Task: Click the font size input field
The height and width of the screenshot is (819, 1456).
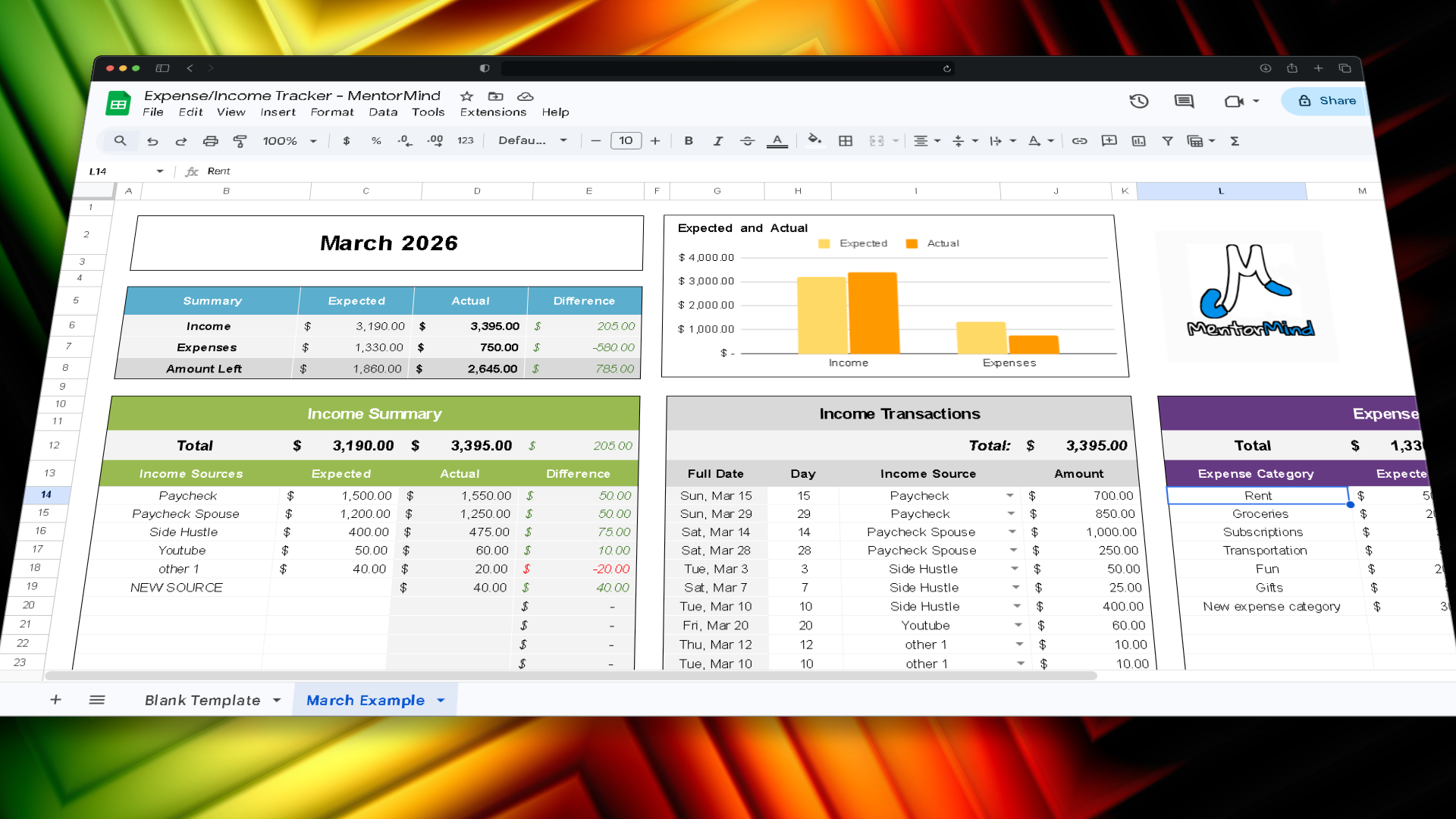Action: (x=626, y=141)
